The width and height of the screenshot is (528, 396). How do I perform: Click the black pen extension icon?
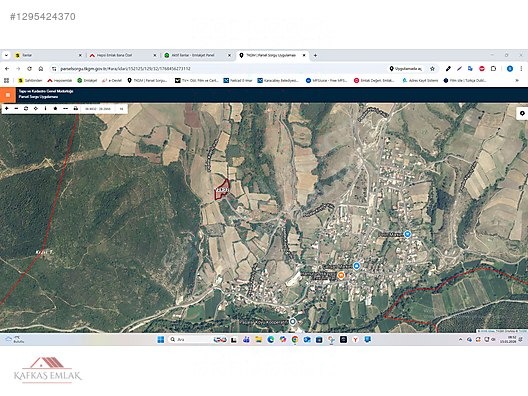[448, 69]
